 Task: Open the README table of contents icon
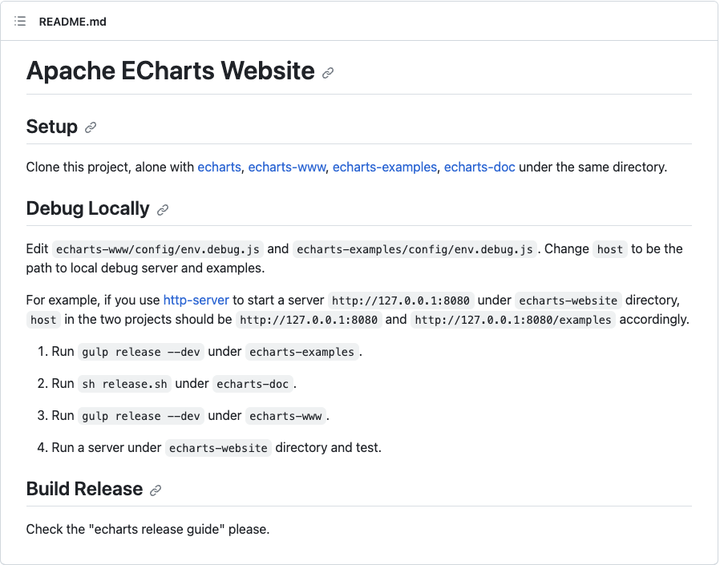20,21
